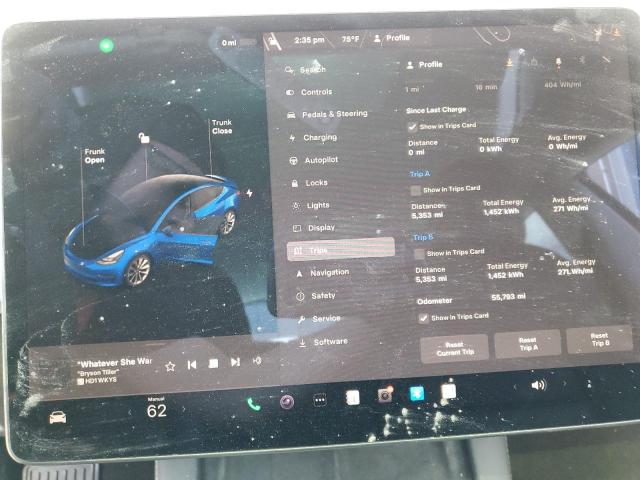Tap the 75°F outside temperature reading
This screenshot has width=640, height=480.
pyautogui.click(x=351, y=39)
